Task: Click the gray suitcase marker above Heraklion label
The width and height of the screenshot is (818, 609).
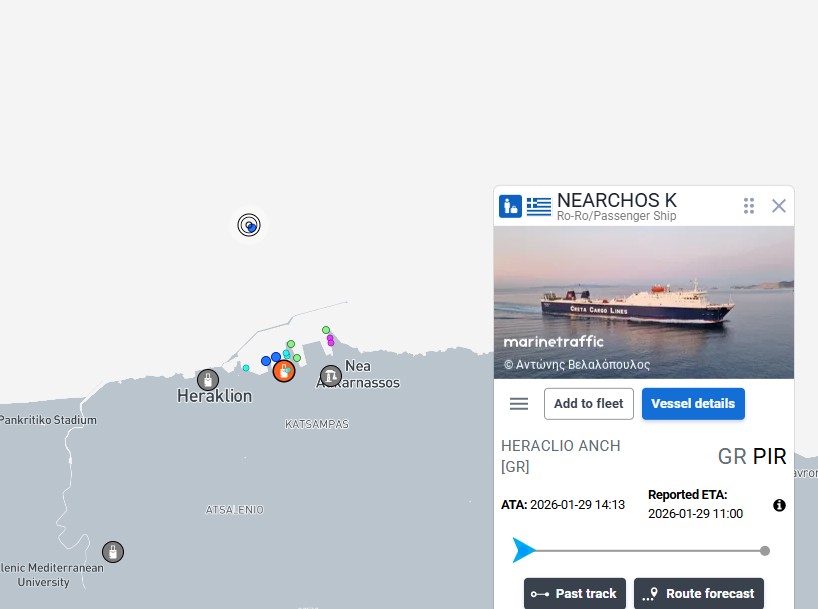Action: point(208,380)
